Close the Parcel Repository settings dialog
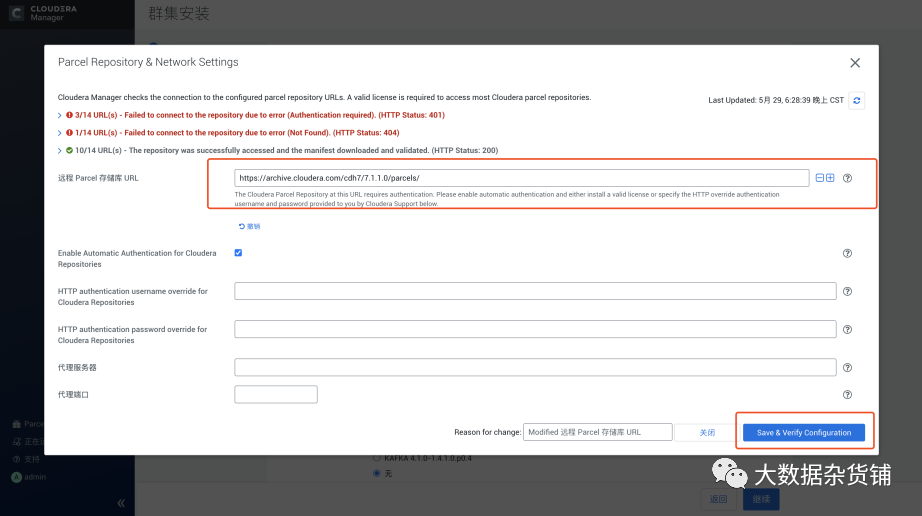 coord(855,63)
